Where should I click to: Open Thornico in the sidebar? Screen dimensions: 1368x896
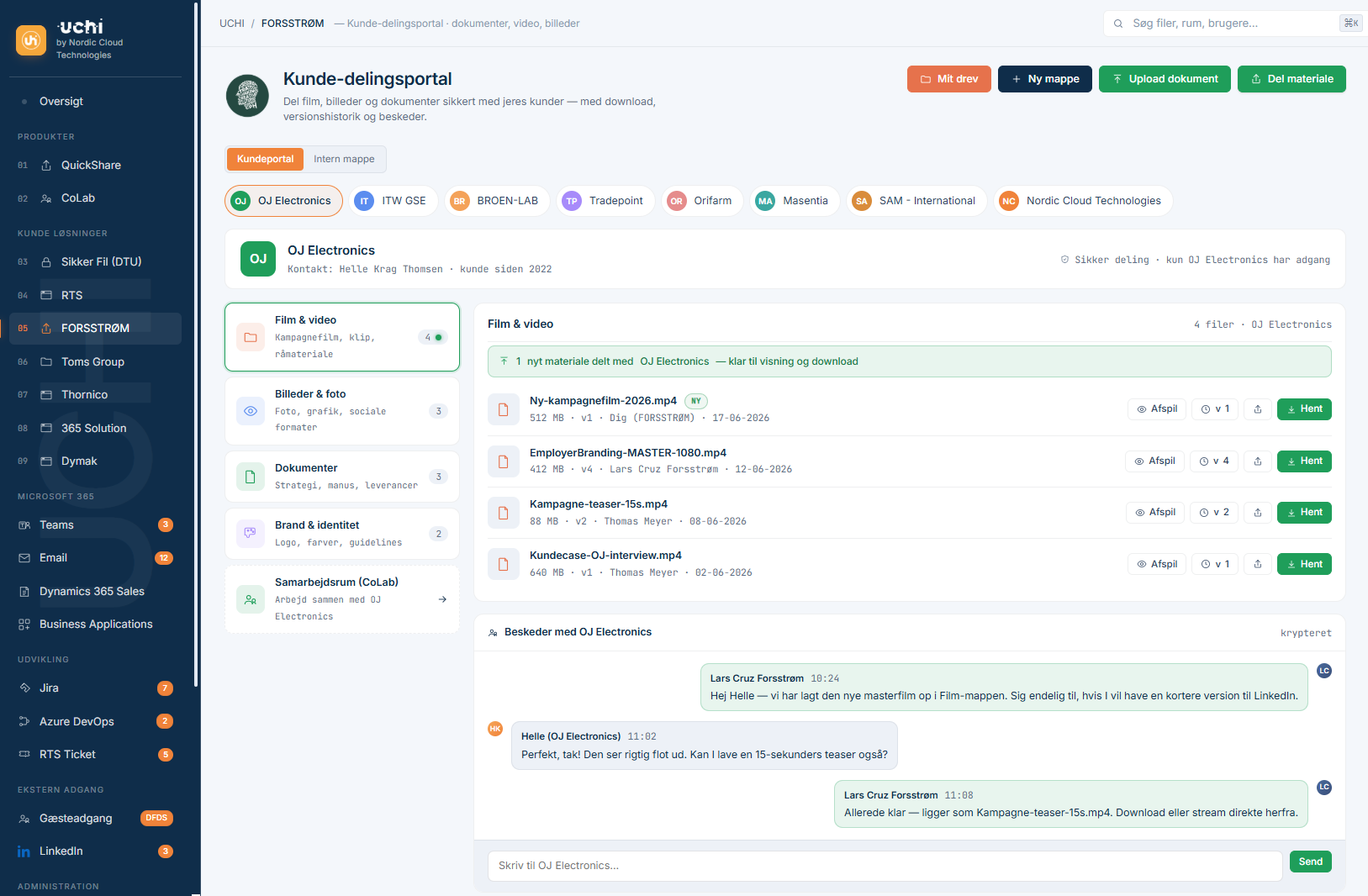(95, 395)
